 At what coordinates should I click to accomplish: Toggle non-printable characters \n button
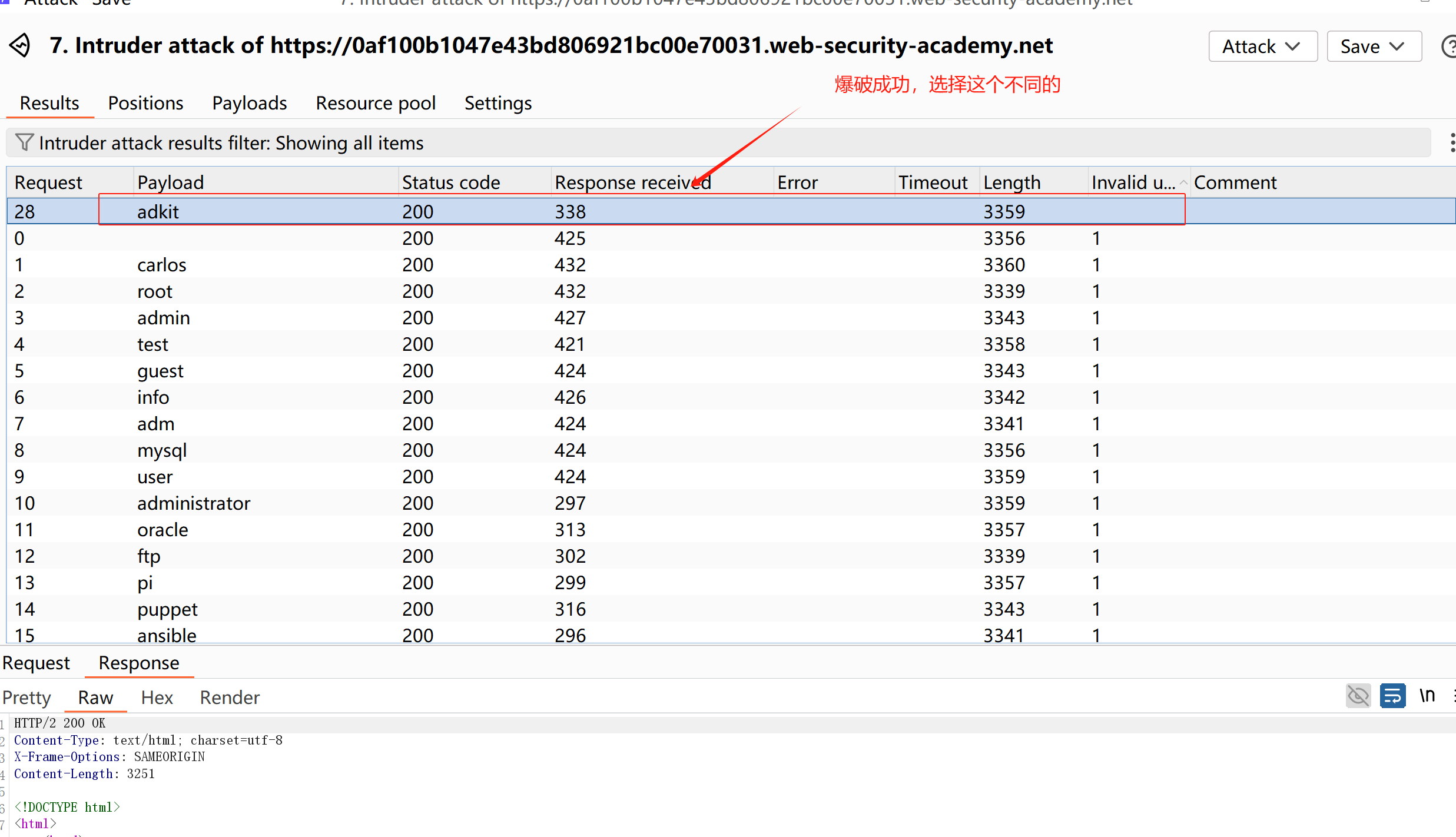(x=1427, y=696)
